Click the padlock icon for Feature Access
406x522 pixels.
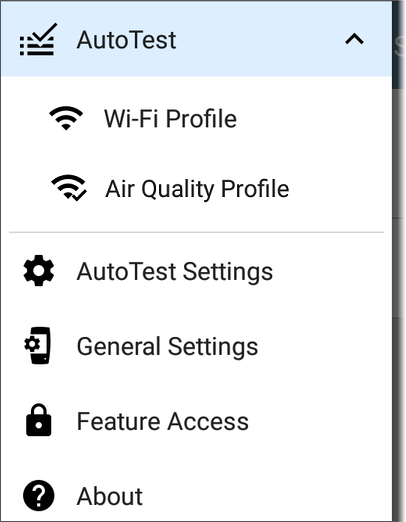[x=39, y=420]
